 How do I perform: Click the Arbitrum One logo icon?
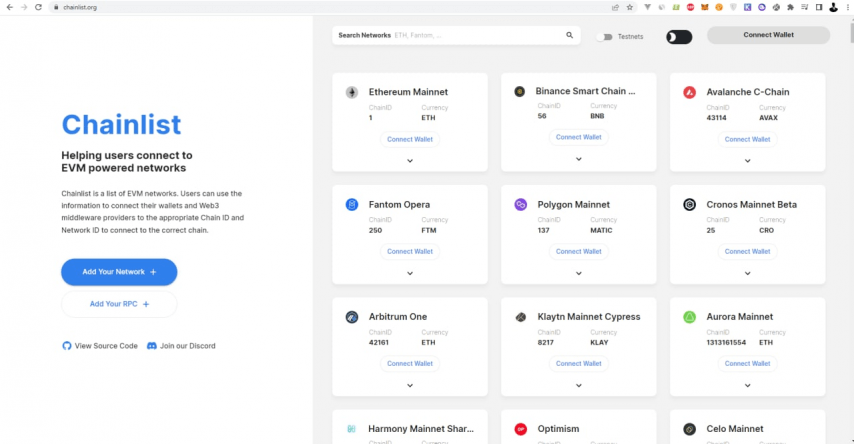(352, 317)
